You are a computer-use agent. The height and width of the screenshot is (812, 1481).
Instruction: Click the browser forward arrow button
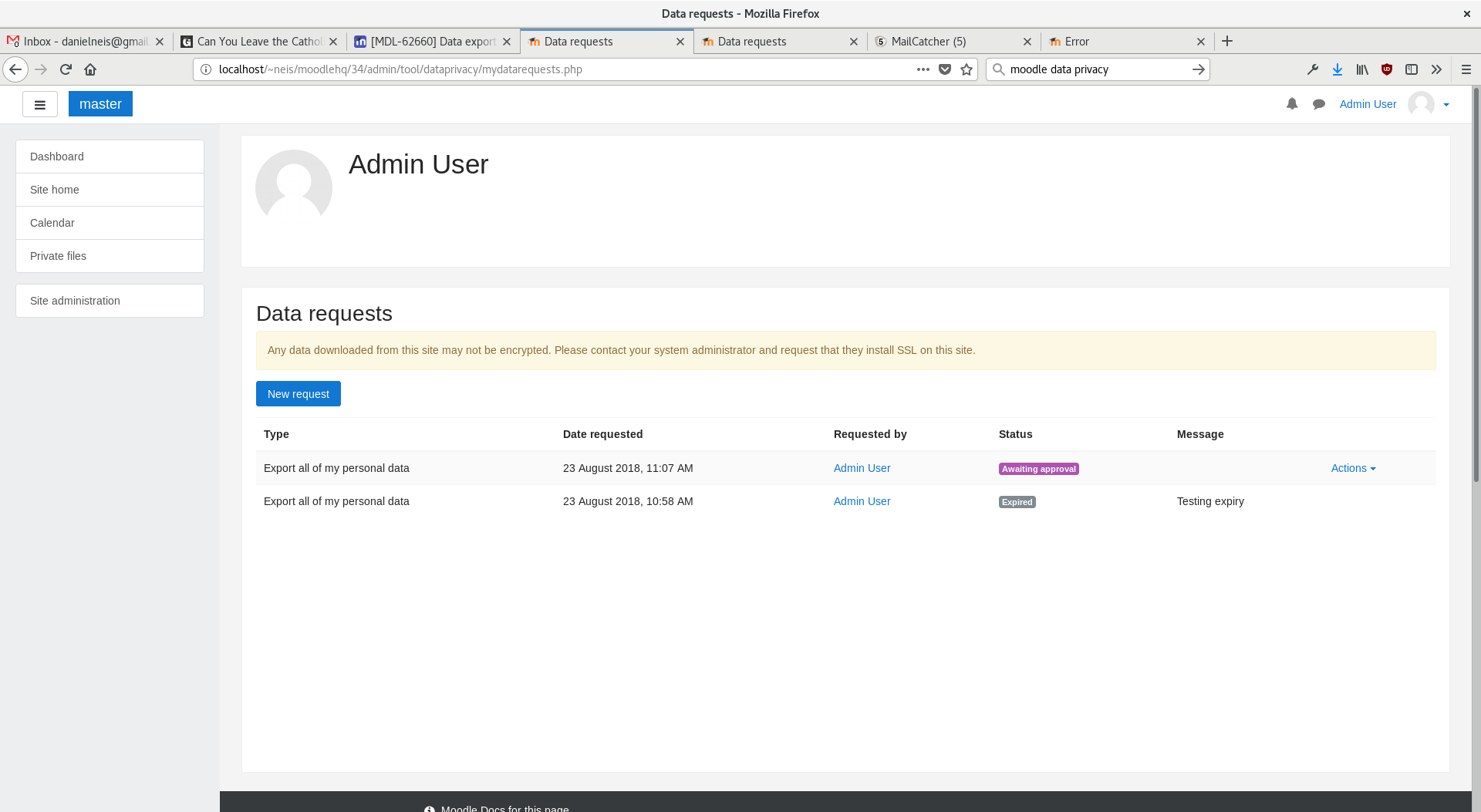pos(42,69)
